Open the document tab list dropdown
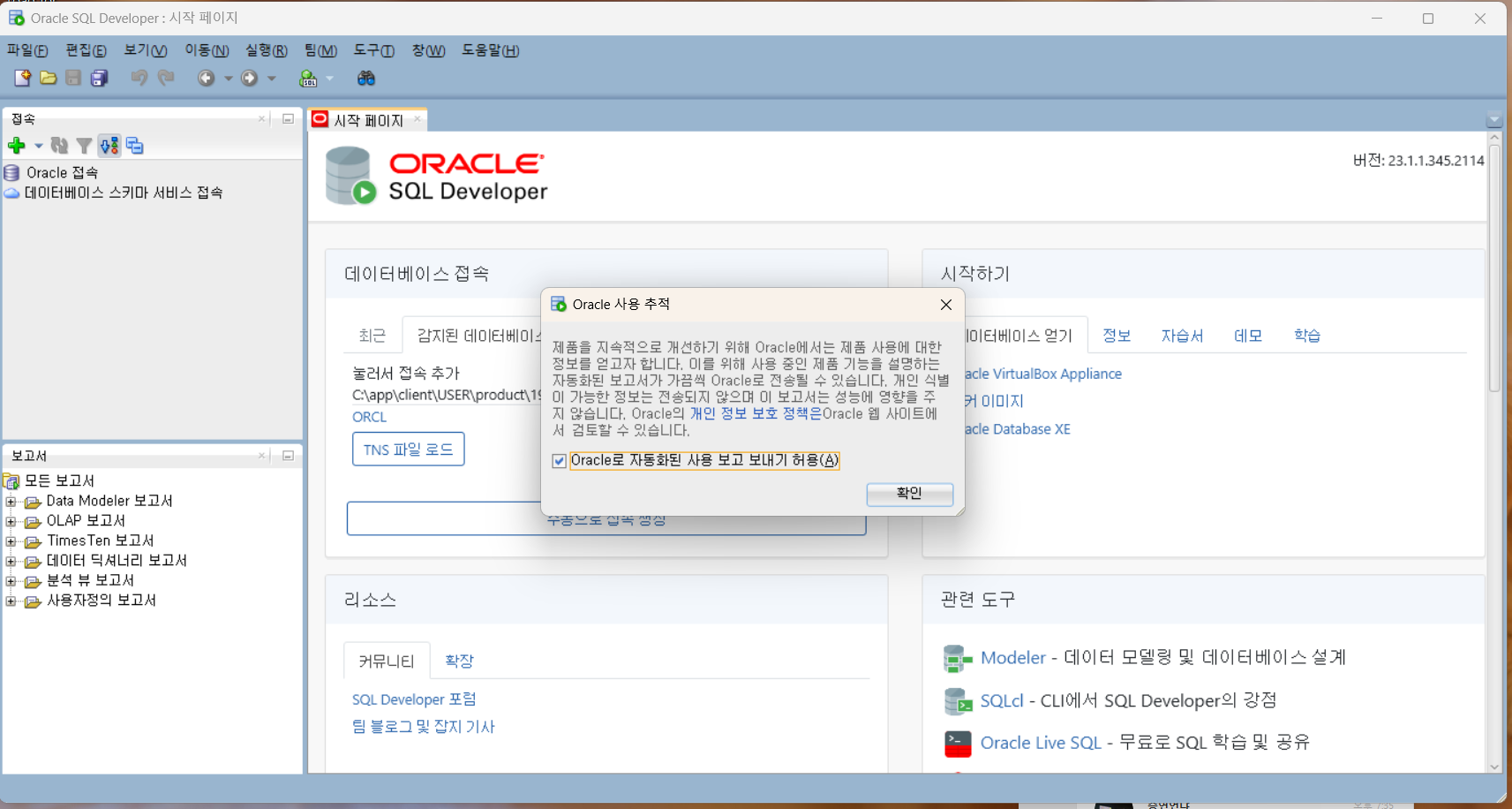1512x809 pixels. [1494, 120]
